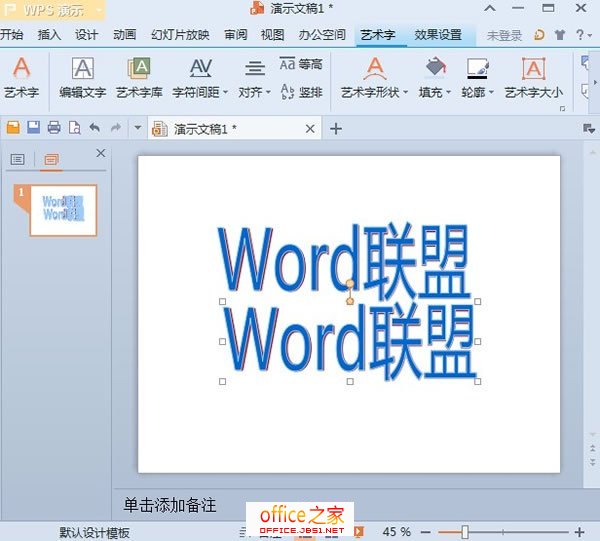Click the 未登录 login link
The width and height of the screenshot is (600, 541).
click(504, 36)
